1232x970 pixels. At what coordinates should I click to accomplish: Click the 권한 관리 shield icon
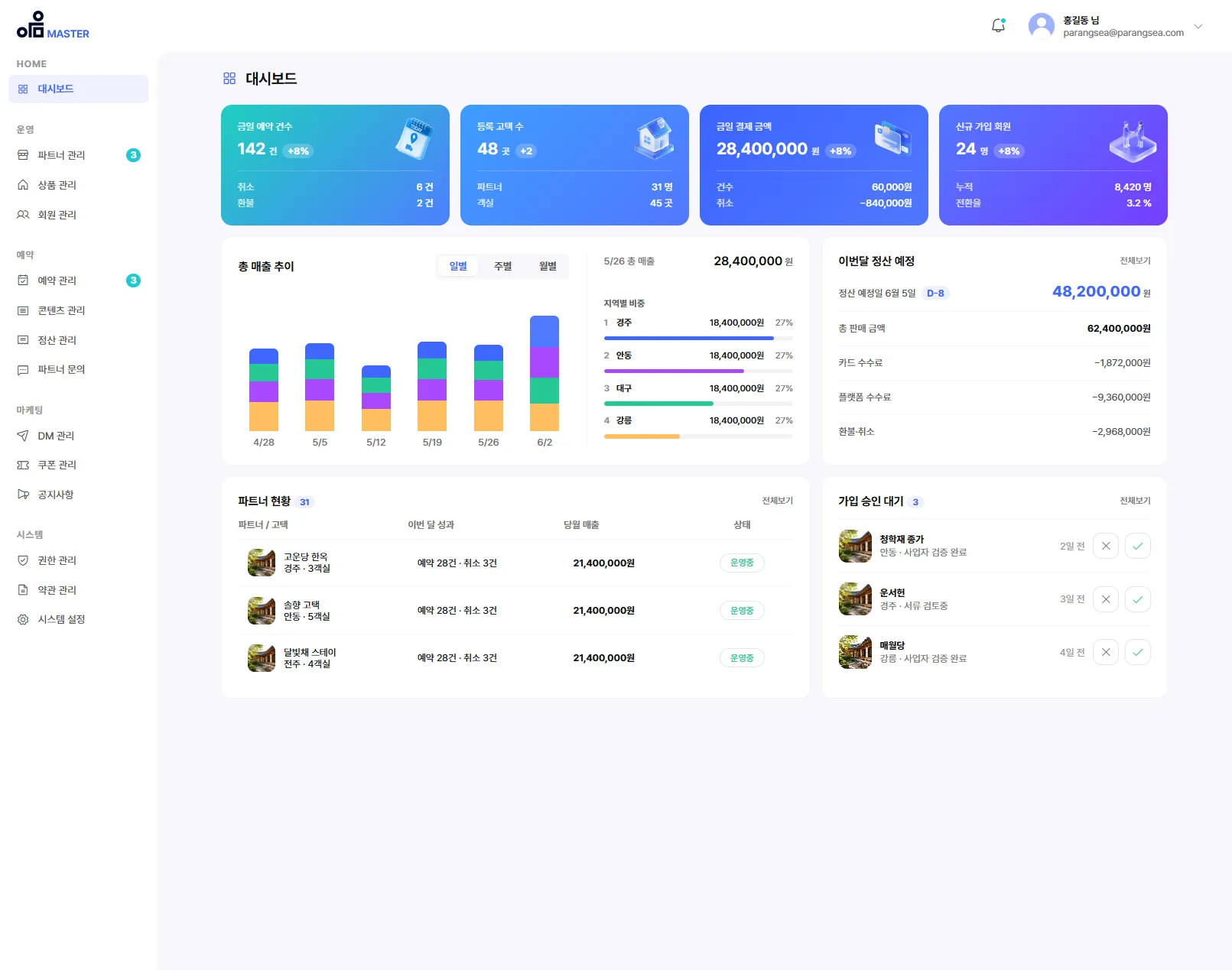(x=23, y=560)
